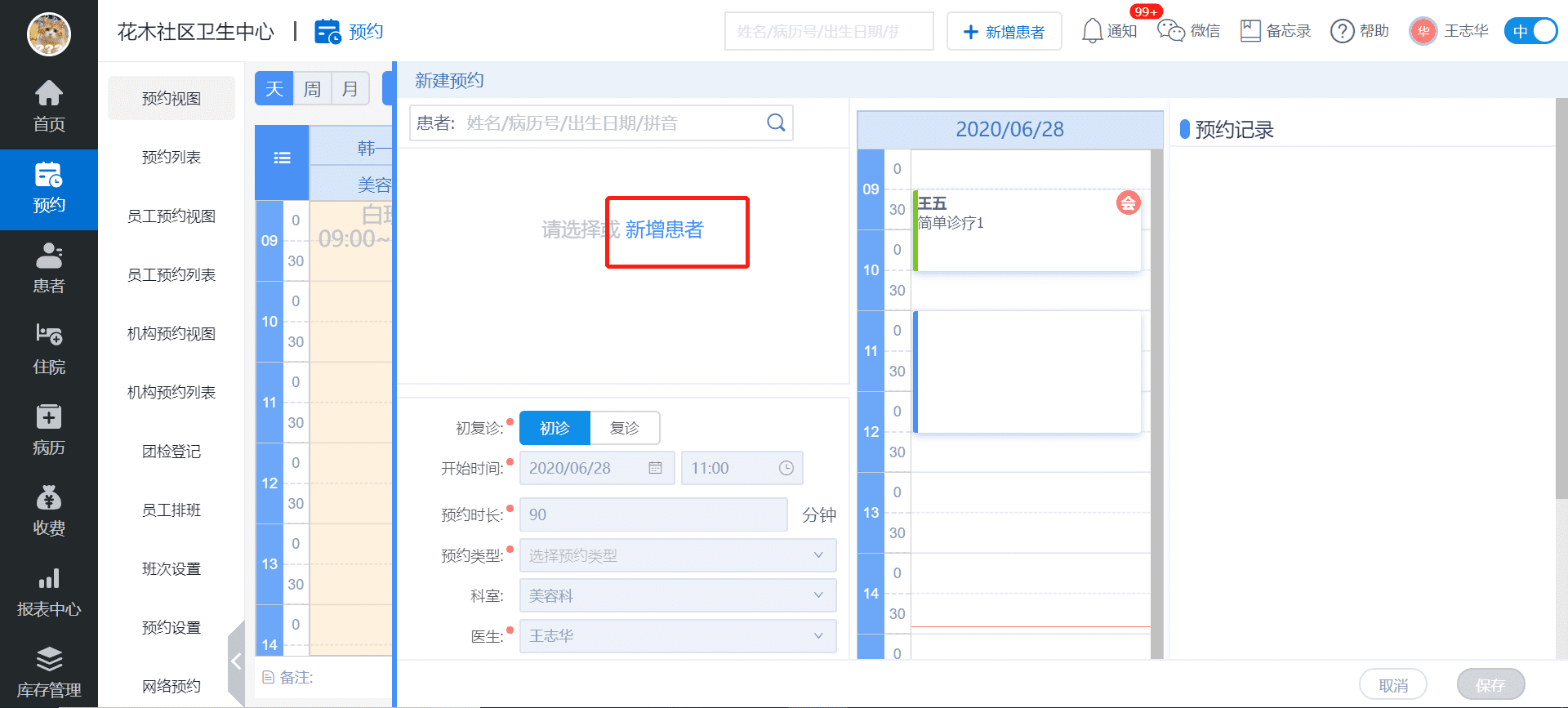Open 预约列表 in the side menu
This screenshot has height=708, width=1568.
(171, 157)
